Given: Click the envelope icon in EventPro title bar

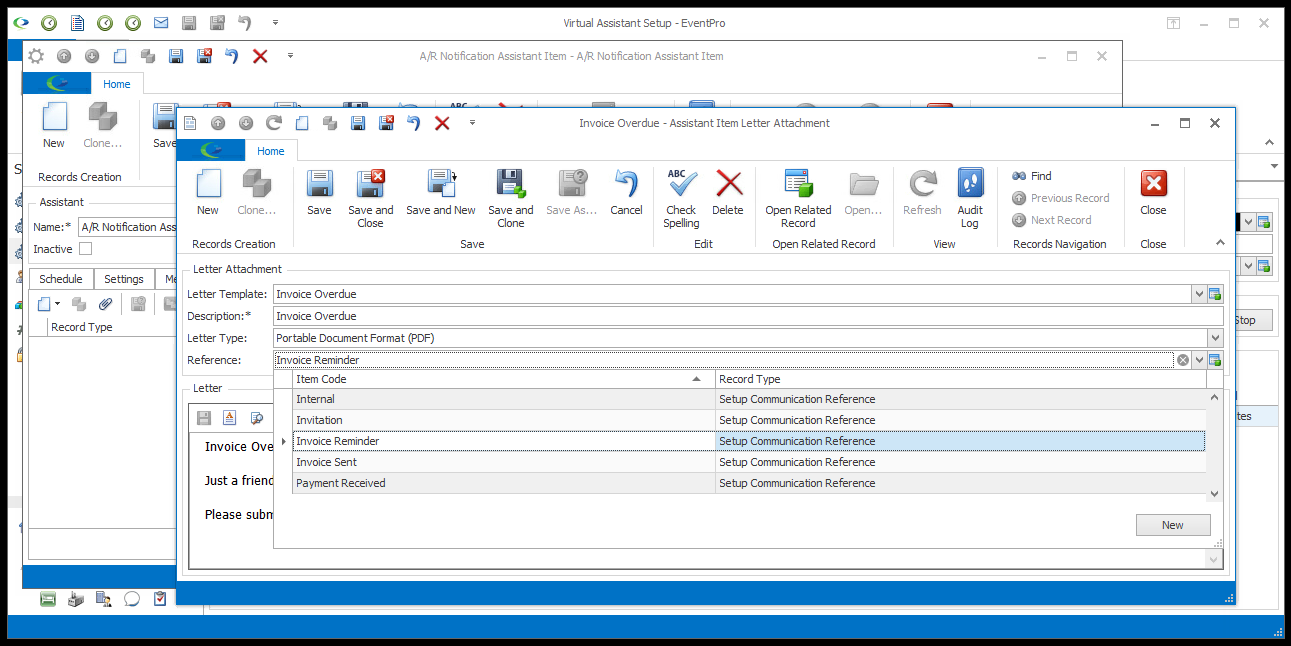Looking at the screenshot, I should pyautogui.click(x=161, y=22).
